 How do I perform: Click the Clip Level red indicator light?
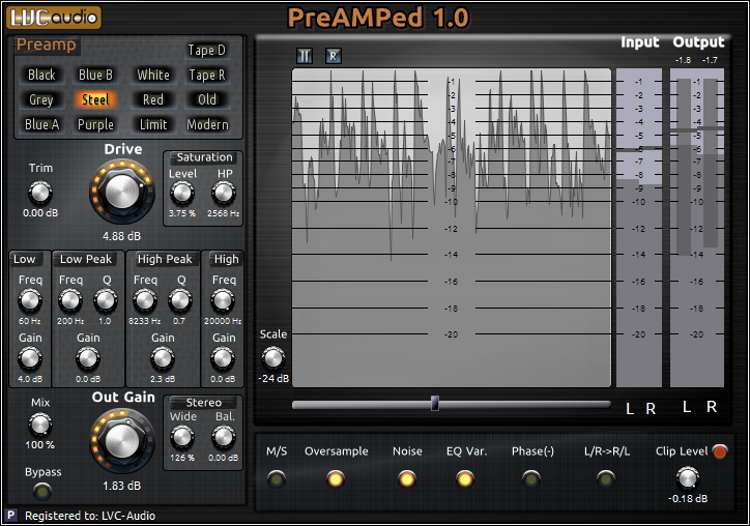coord(720,451)
